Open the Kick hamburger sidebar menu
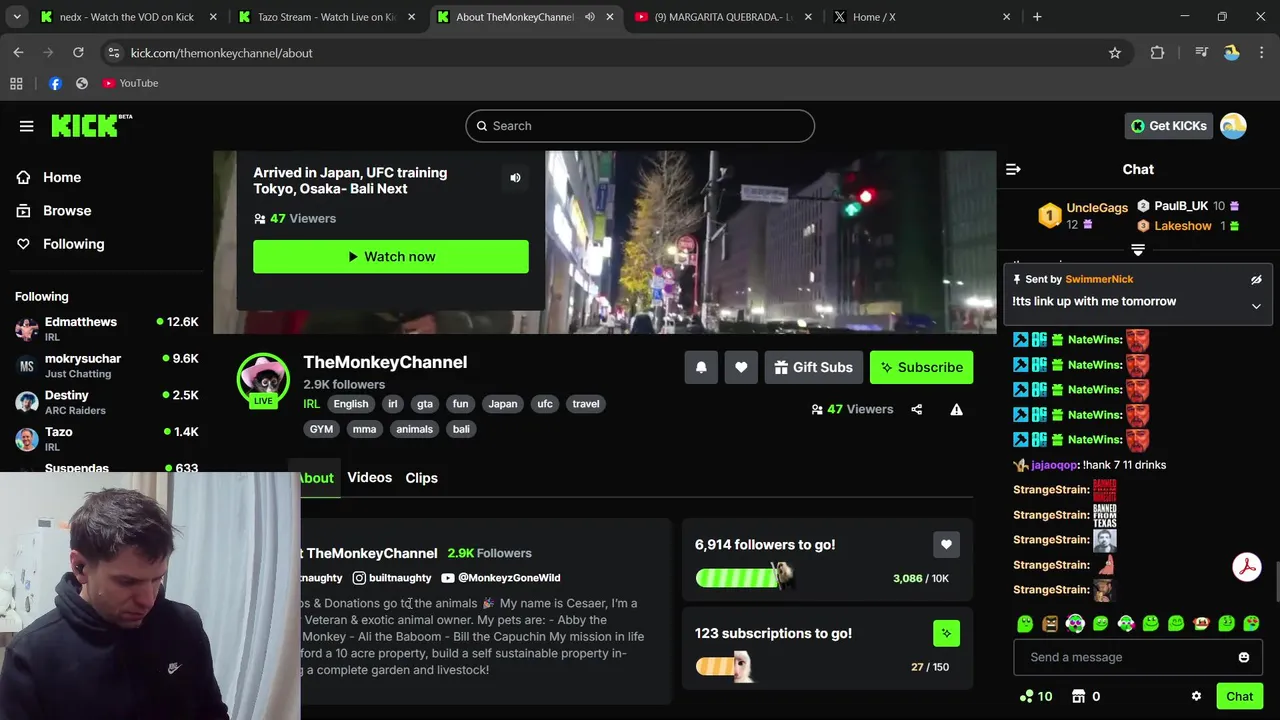 [26, 126]
